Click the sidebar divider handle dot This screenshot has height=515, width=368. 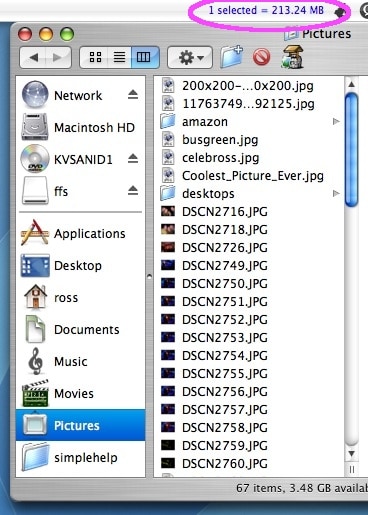[149, 276]
